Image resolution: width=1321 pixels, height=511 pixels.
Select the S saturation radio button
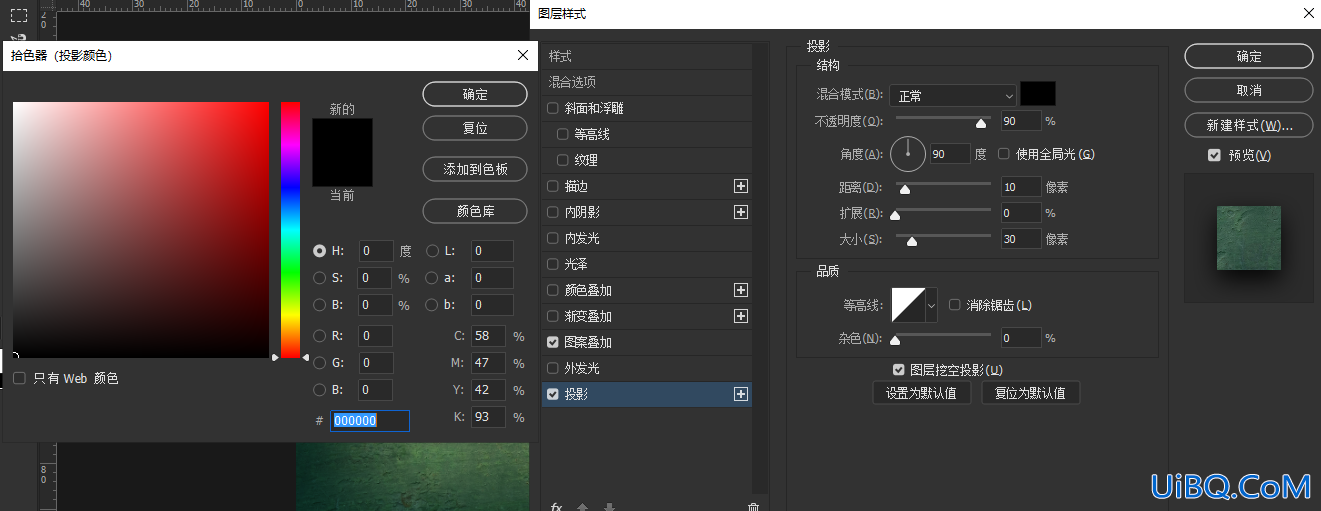tap(320, 278)
